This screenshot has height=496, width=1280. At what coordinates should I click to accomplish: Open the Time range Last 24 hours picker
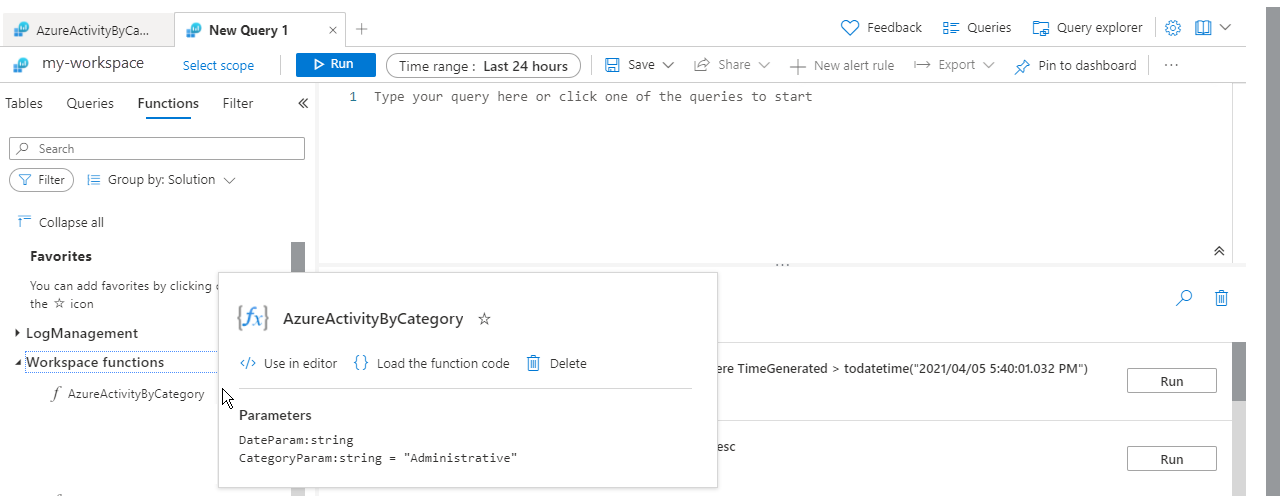click(483, 66)
